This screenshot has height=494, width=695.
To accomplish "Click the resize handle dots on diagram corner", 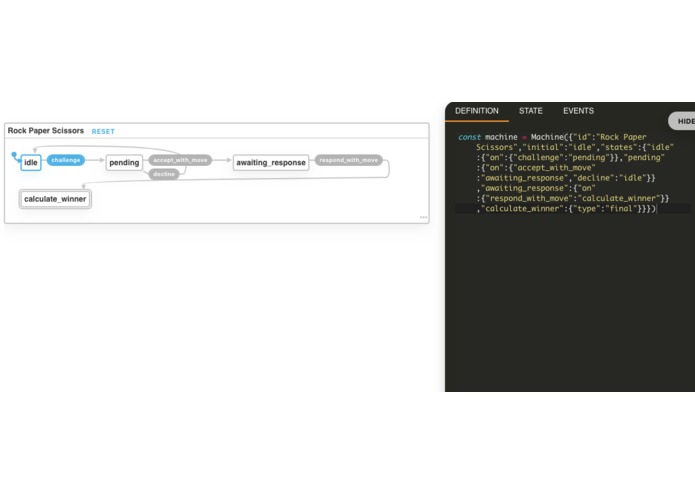I will (423, 218).
